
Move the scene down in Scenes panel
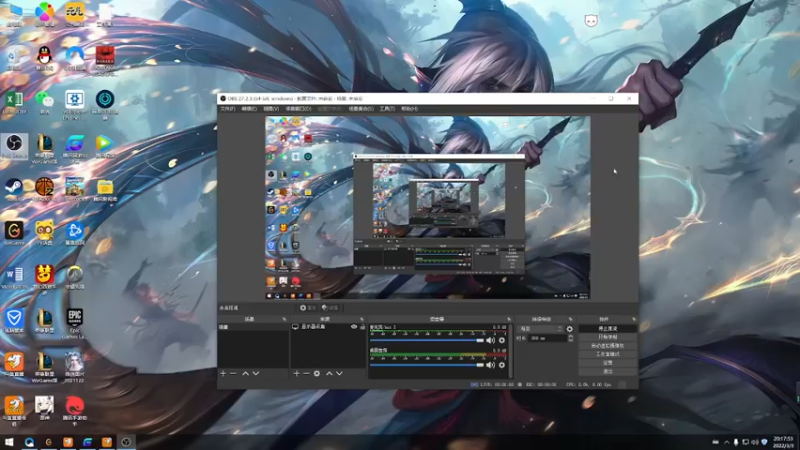[x=256, y=373]
